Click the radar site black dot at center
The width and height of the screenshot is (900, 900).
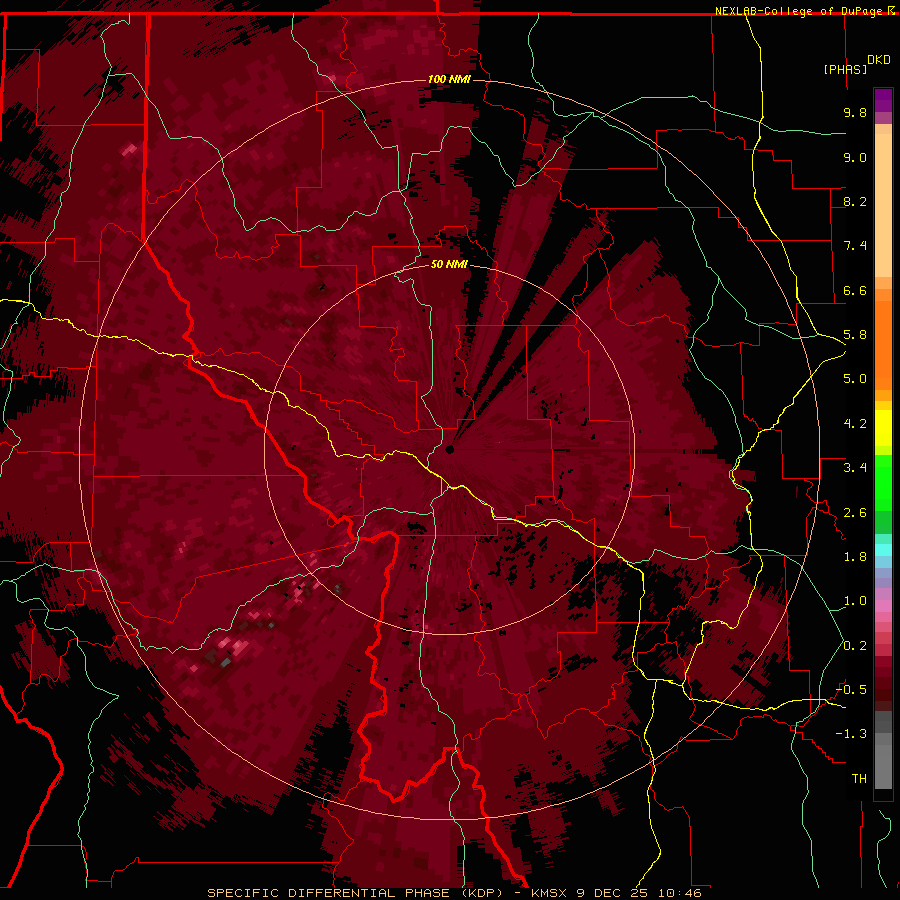(450, 449)
